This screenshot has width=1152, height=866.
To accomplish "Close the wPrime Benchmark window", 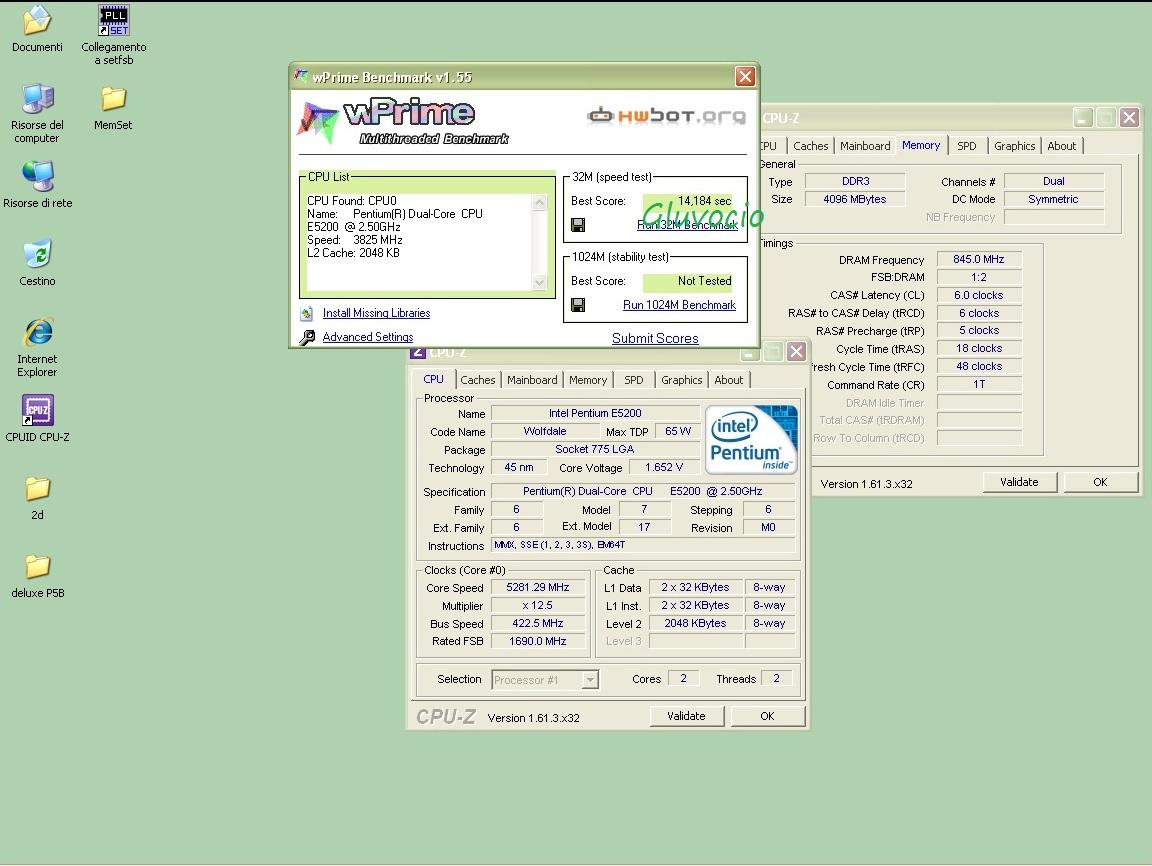I will coord(745,76).
